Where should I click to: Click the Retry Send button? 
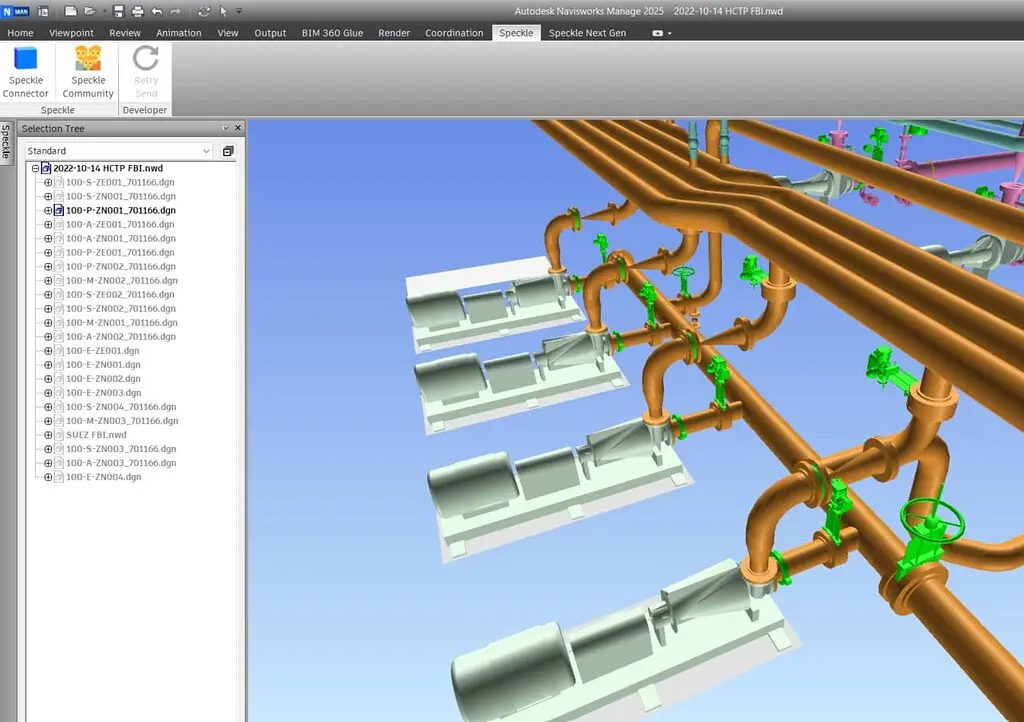pyautogui.click(x=146, y=71)
